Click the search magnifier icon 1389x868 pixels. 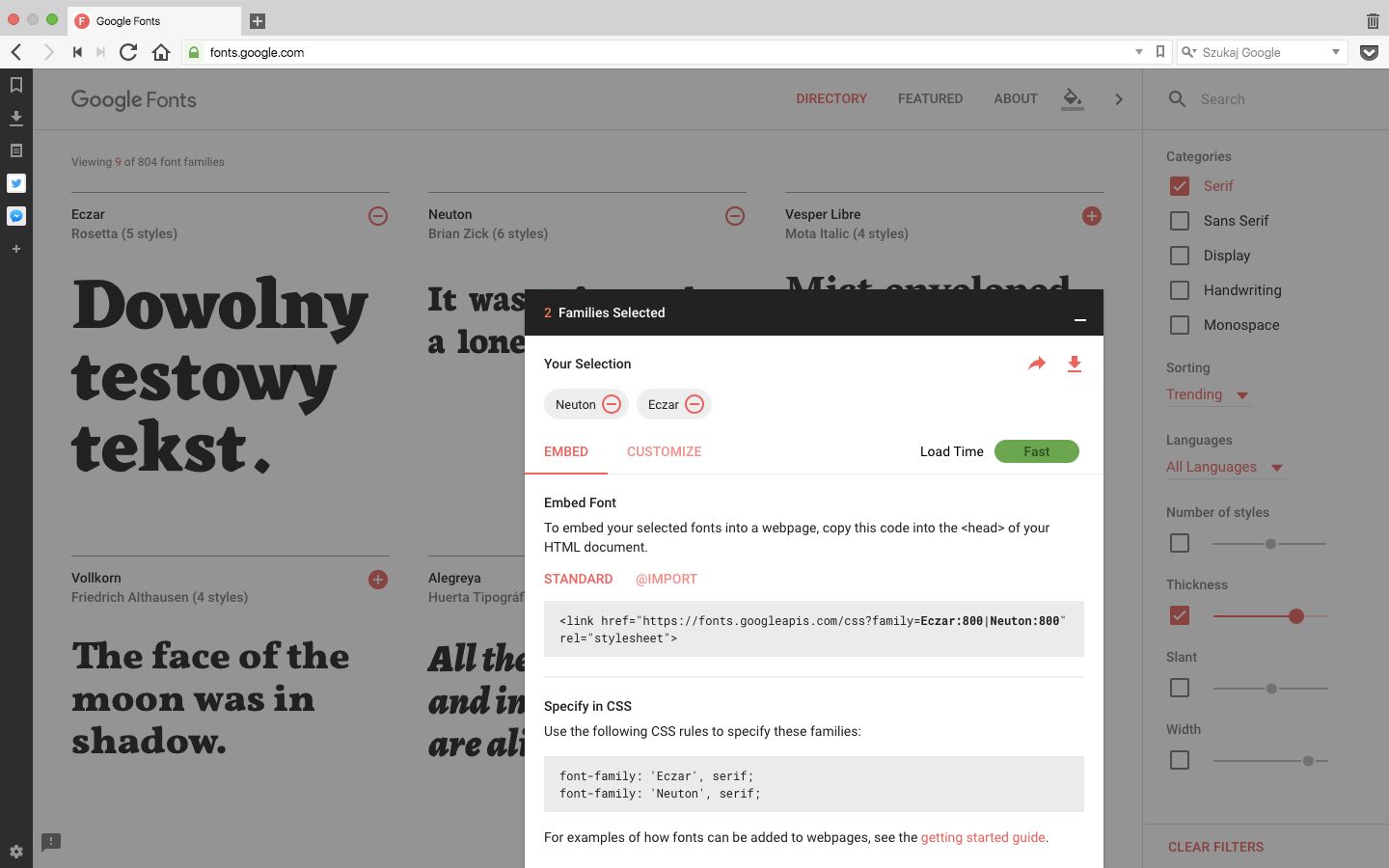click(x=1177, y=98)
